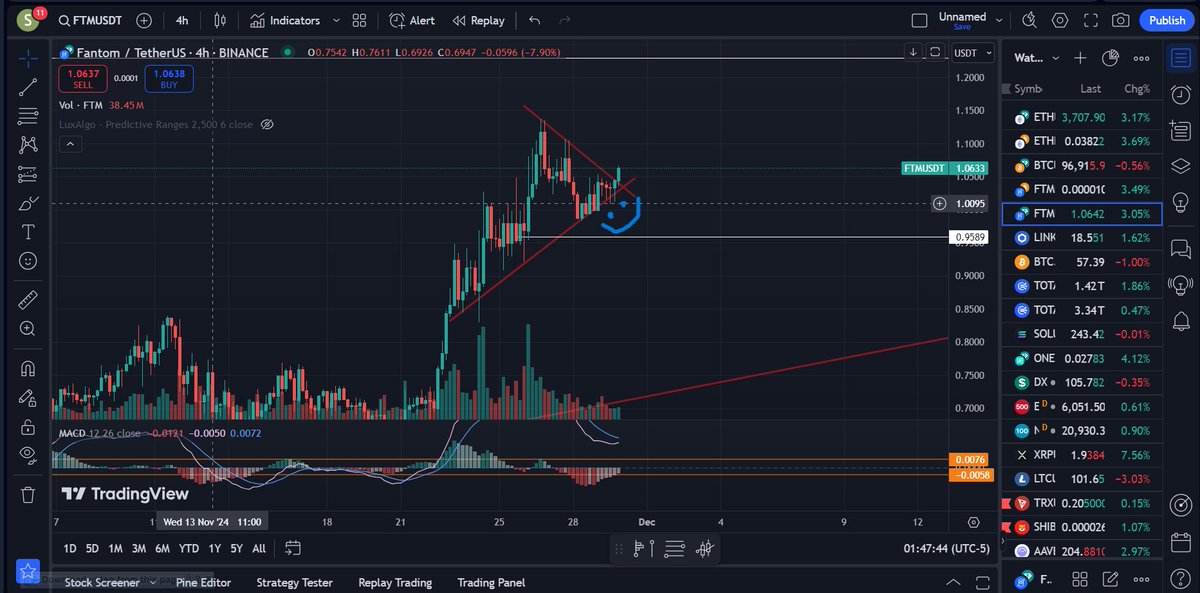The height and width of the screenshot is (593, 1200).
Task: Open chart time axis settings gear
Action: pos(973,522)
